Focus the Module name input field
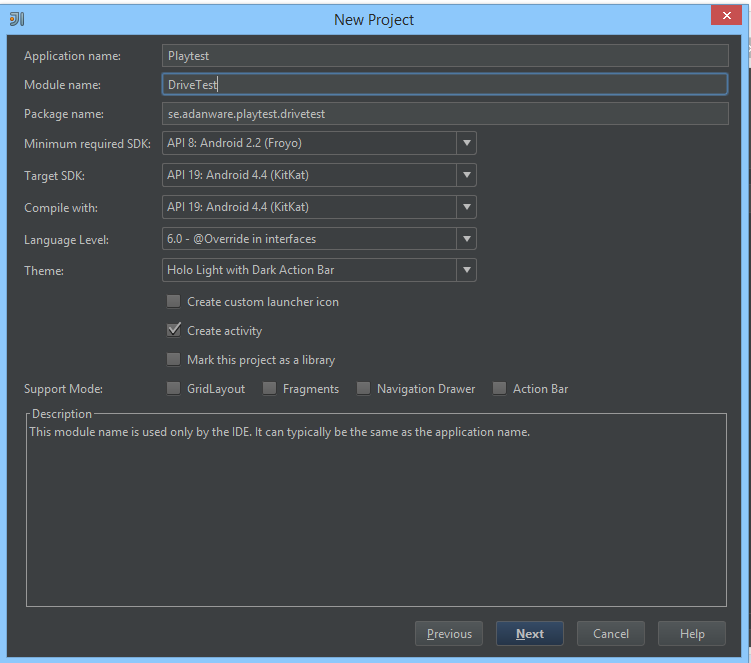Screen dimensions: 751x663 pyautogui.click(x=445, y=85)
